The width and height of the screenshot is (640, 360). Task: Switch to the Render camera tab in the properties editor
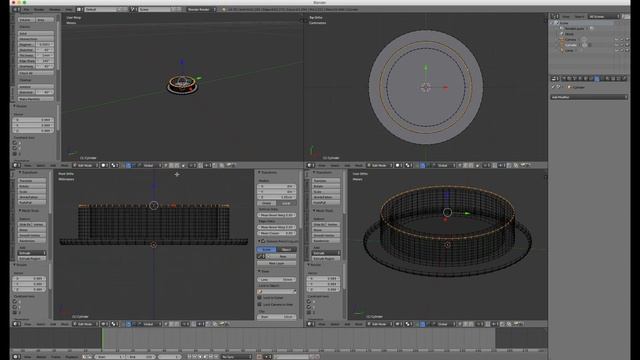(x=564, y=78)
